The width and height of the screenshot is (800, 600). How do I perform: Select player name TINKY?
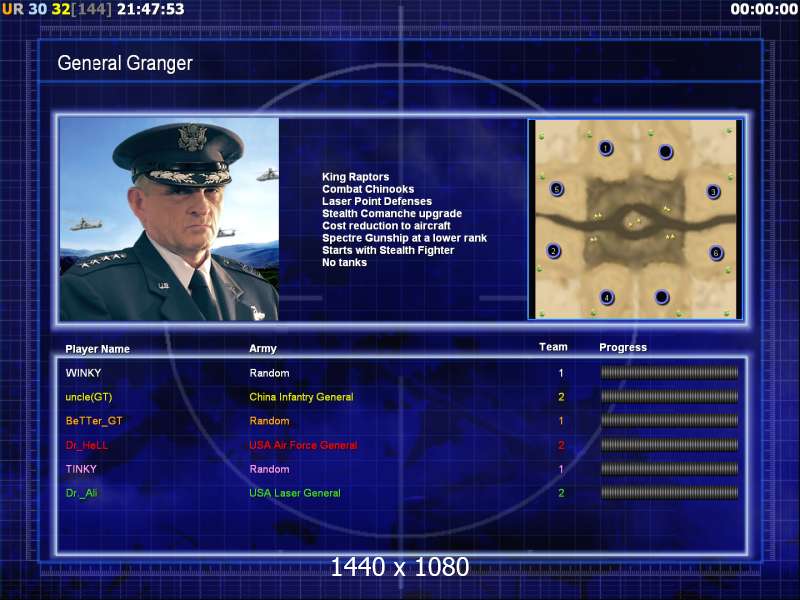coord(81,469)
